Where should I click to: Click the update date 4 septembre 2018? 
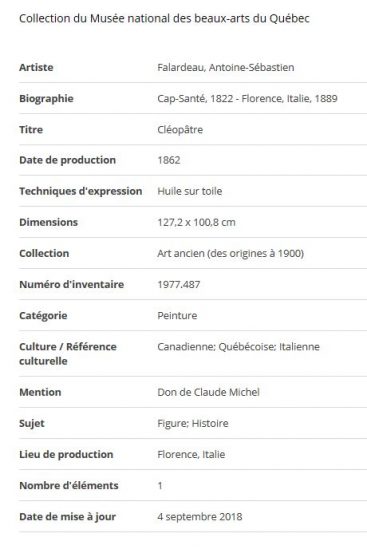(x=200, y=517)
